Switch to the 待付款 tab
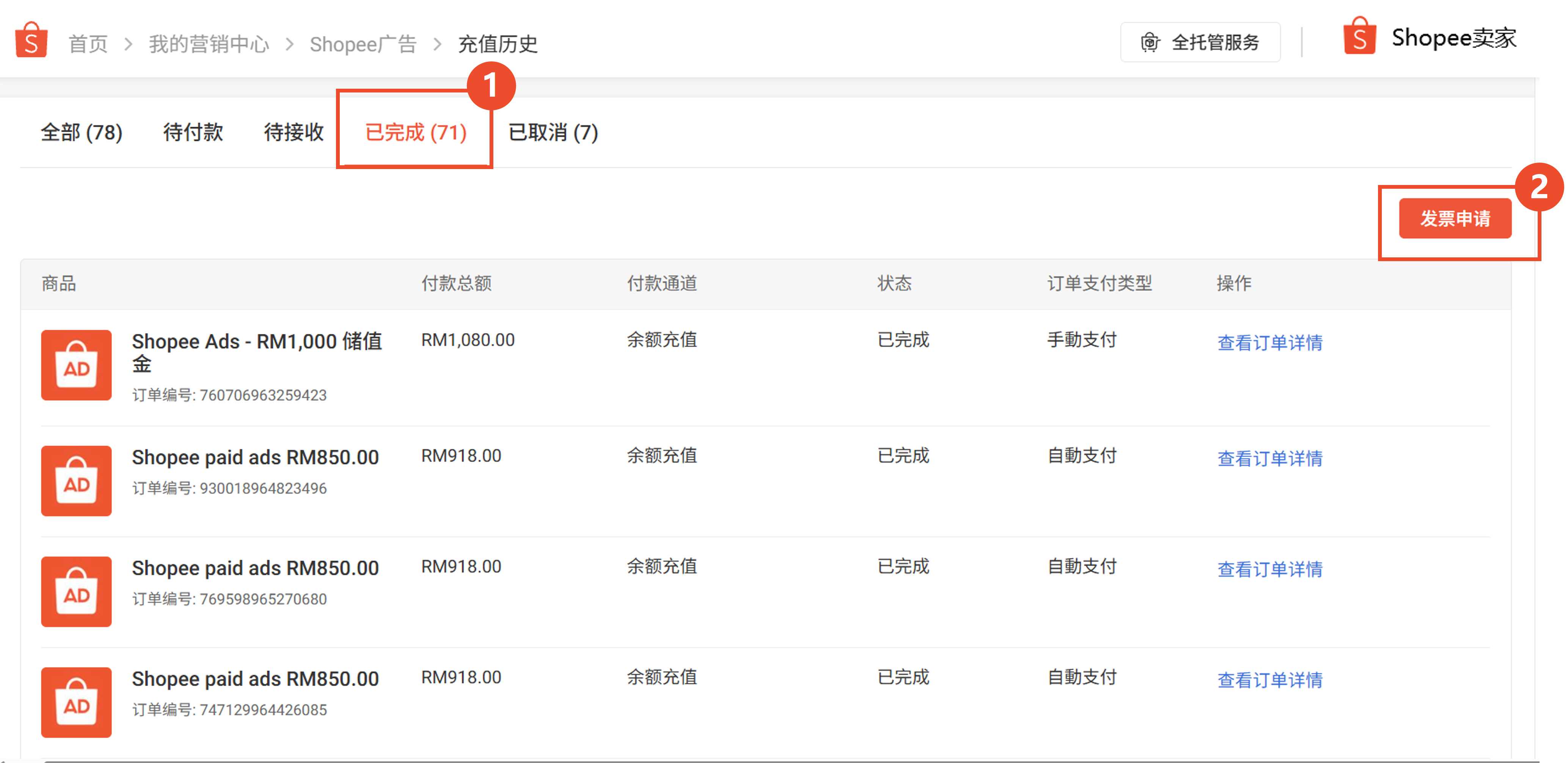This screenshot has width=1568, height=763. click(x=193, y=132)
